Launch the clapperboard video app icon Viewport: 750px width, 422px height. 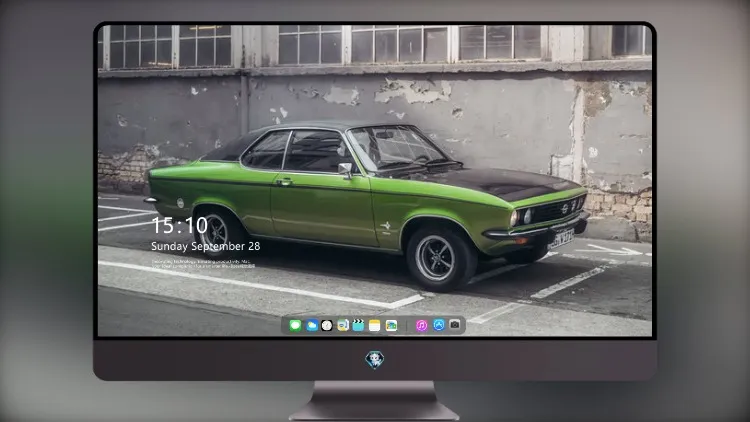pos(358,326)
